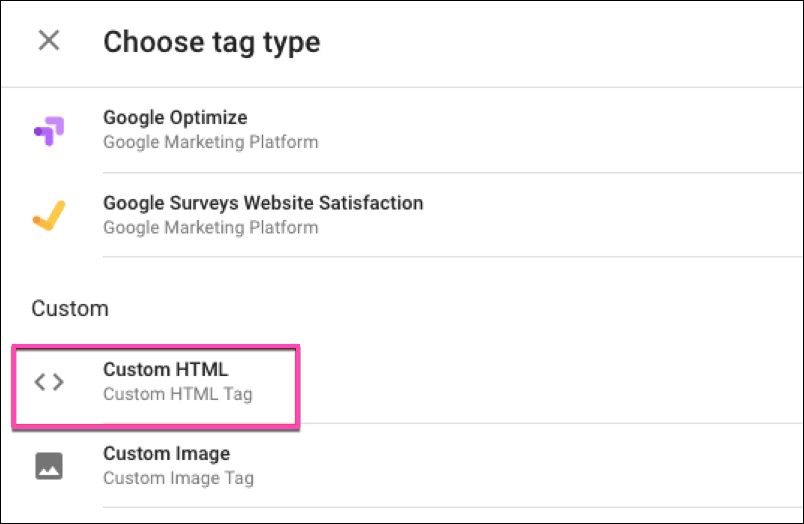Click the picture icon for Custom Image
Viewport: 804px width, 524px height.
pyautogui.click(x=49, y=466)
